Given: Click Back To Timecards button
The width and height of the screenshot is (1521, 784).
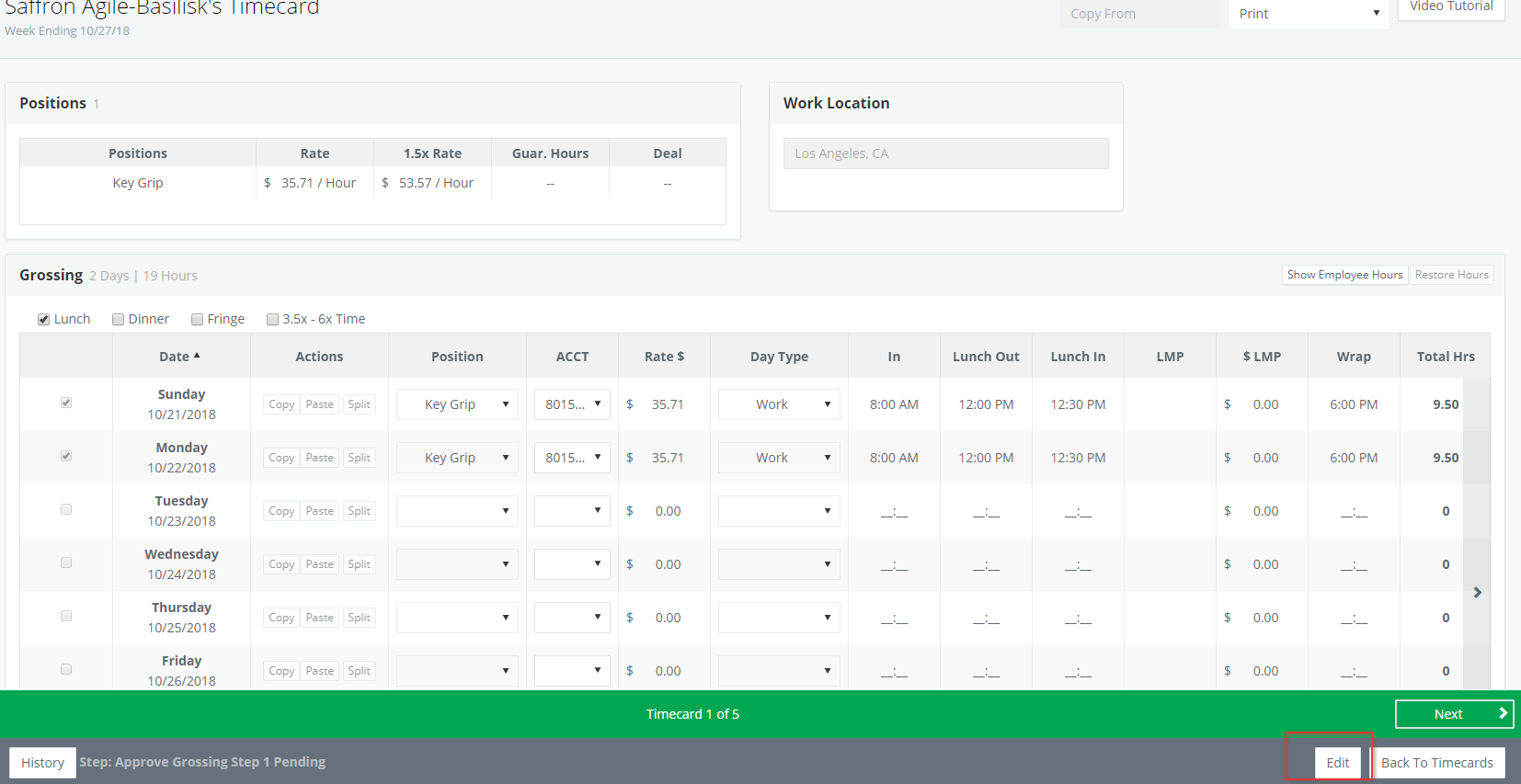Looking at the screenshot, I should 1437,763.
